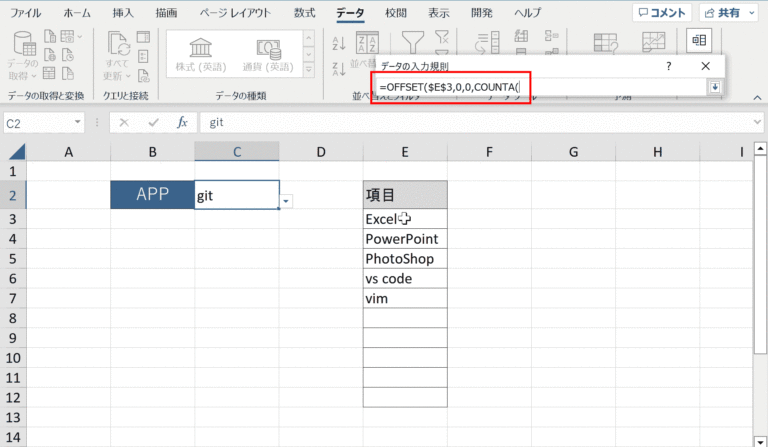Expand the Name Box dropdown

78,122
